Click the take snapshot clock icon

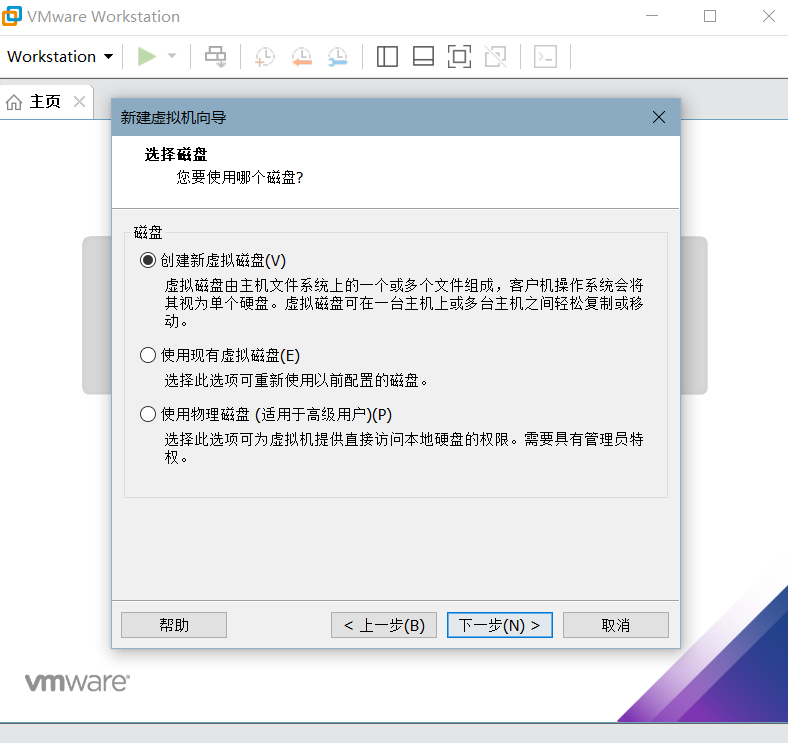click(265, 56)
